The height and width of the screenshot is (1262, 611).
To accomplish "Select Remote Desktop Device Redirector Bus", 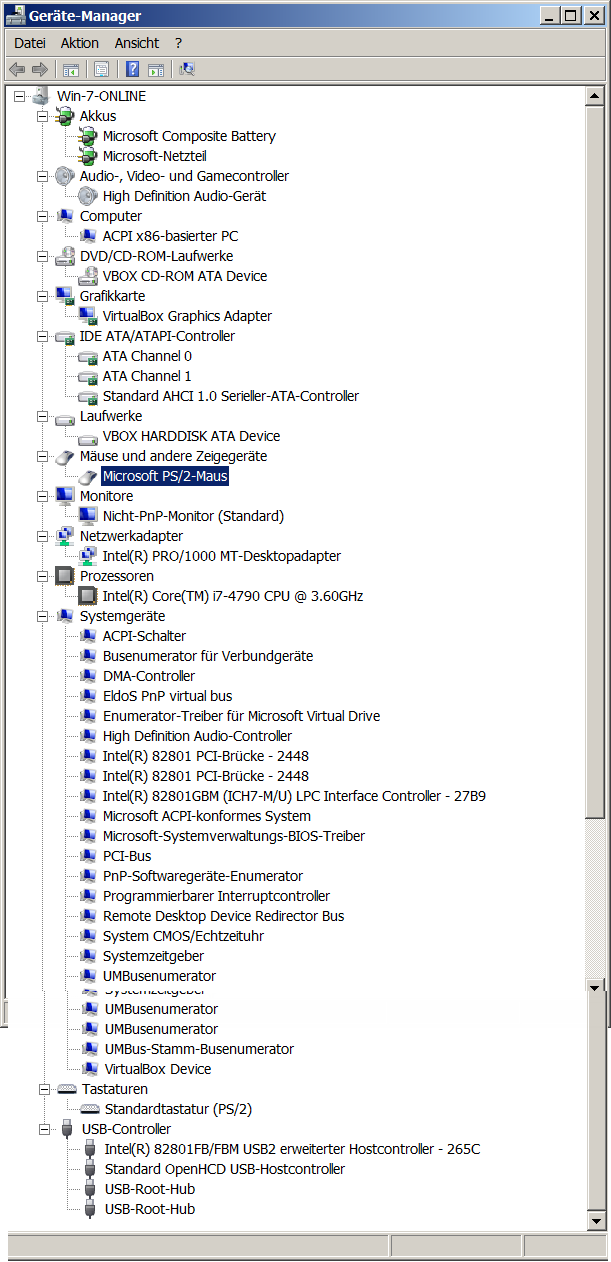I will click(x=223, y=916).
